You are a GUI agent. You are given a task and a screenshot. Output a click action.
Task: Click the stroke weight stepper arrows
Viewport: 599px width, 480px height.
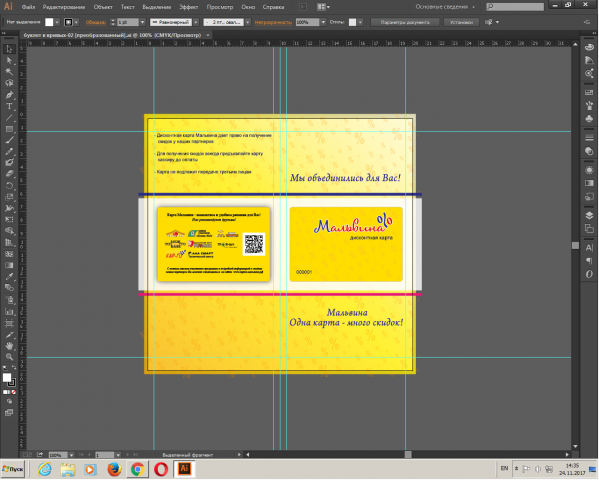point(112,22)
